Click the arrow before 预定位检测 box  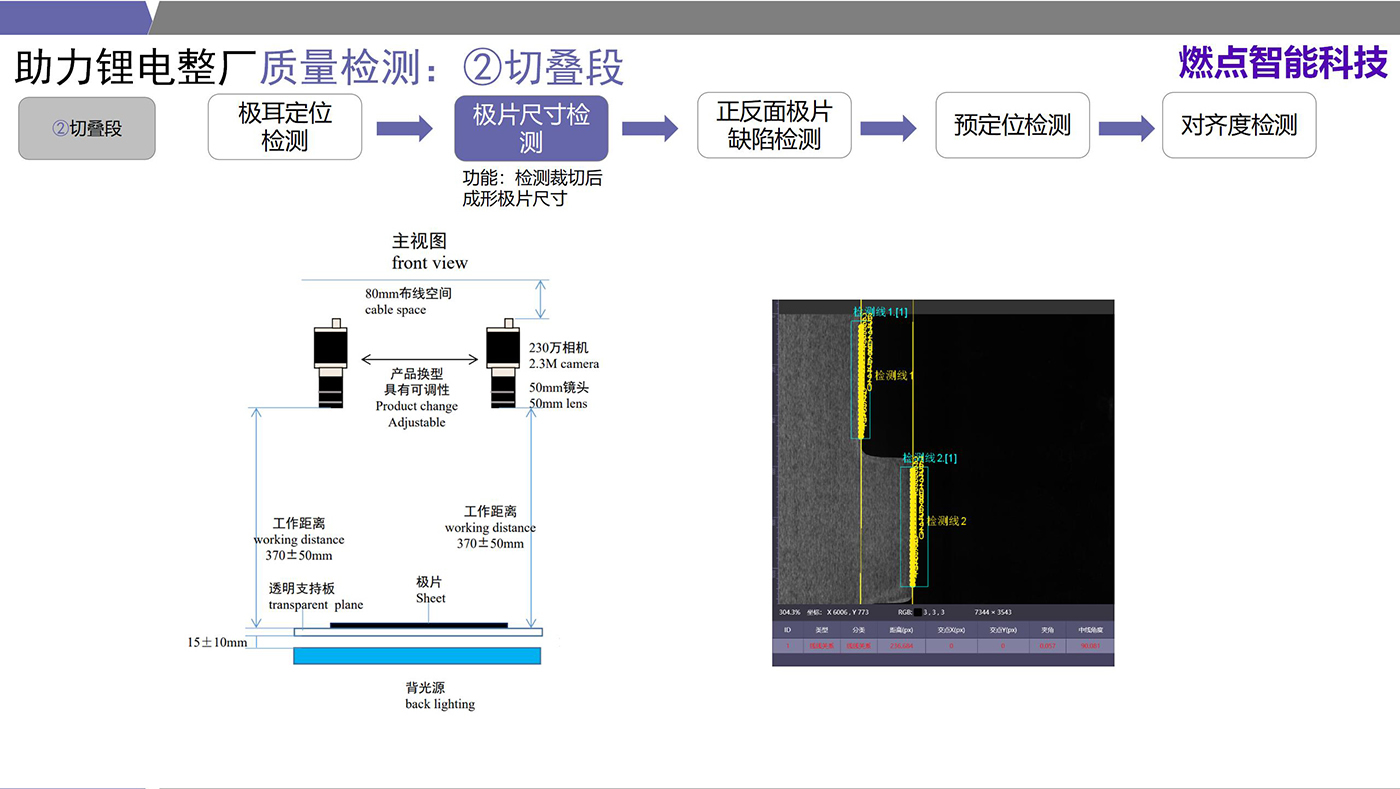888,128
